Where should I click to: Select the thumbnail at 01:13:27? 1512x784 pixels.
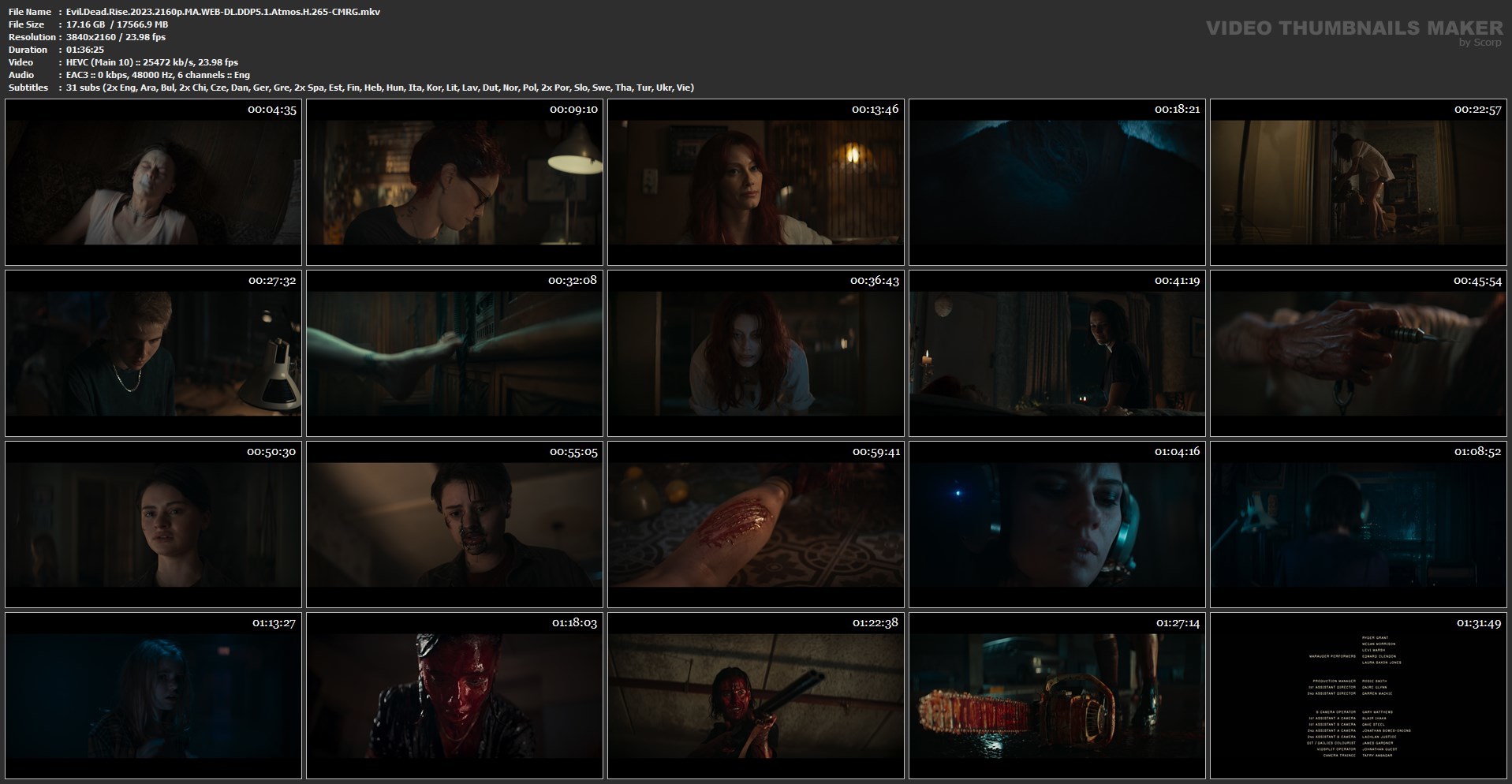[x=153, y=696]
